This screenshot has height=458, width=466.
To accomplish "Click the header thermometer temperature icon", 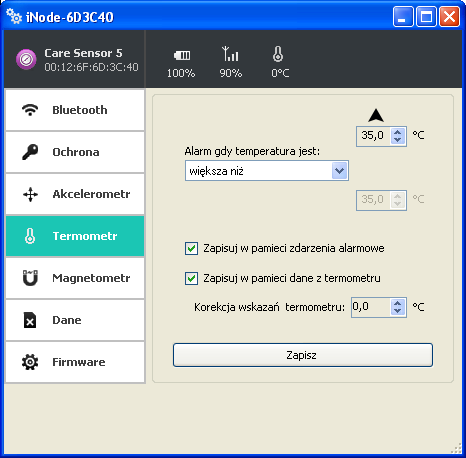I will [278, 54].
